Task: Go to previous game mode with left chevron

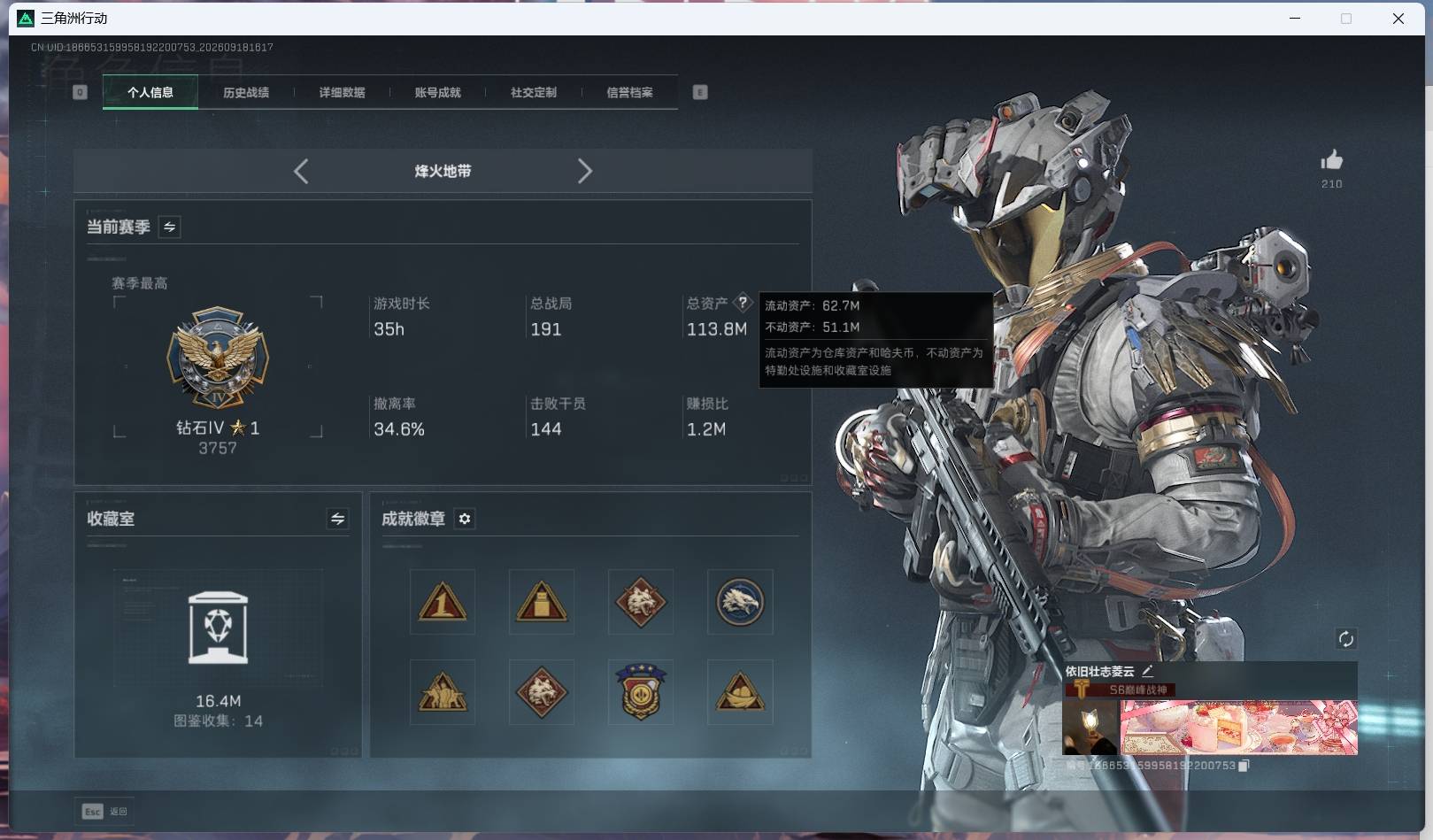Action: (301, 171)
